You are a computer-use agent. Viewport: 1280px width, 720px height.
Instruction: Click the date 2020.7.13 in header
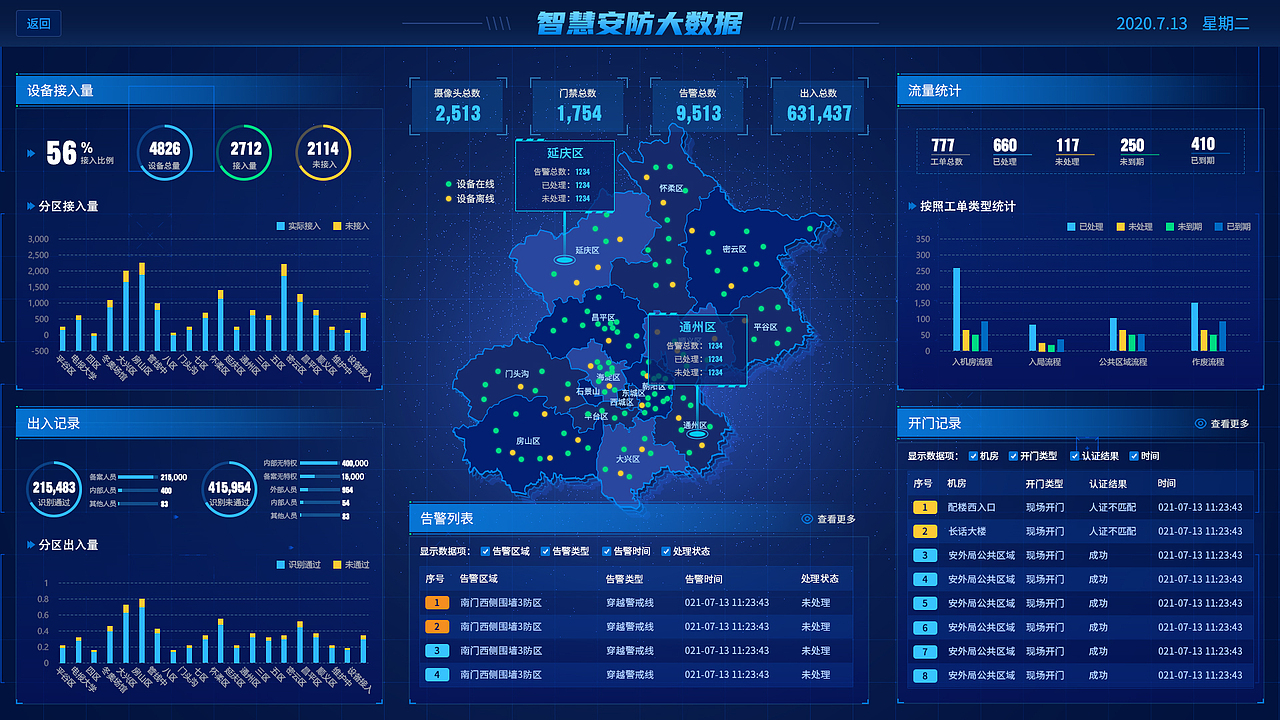[1151, 23]
